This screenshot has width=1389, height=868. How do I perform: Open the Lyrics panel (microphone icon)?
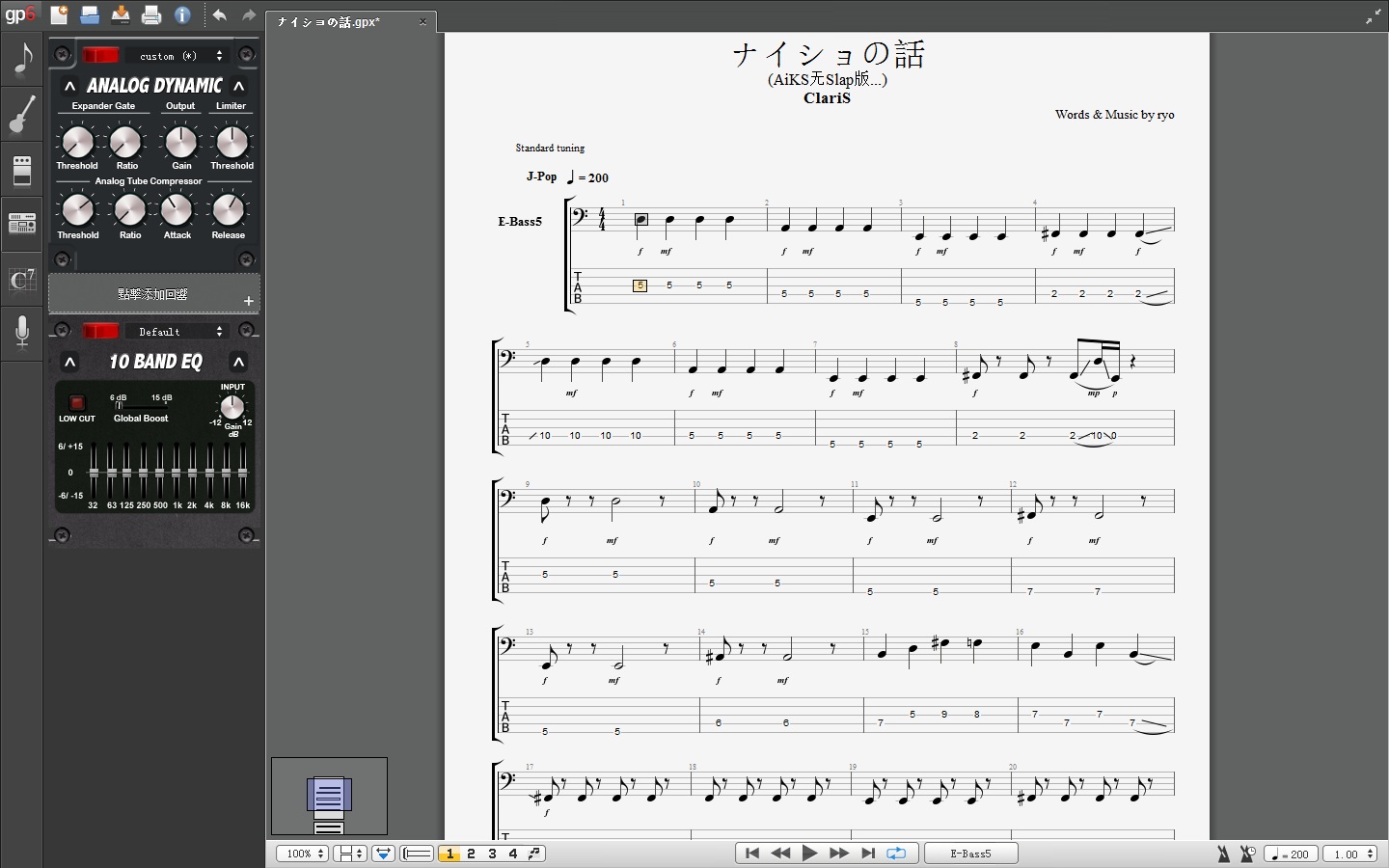click(21, 334)
